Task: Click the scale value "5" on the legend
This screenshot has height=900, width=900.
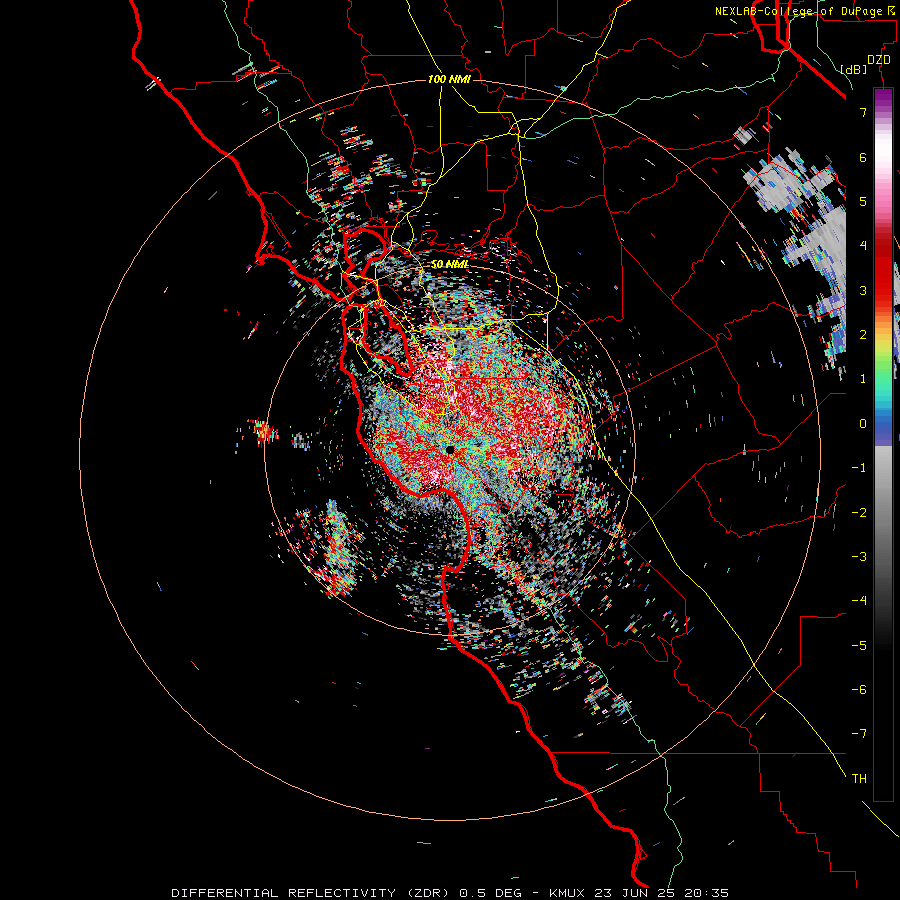Action: click(863, 201)
